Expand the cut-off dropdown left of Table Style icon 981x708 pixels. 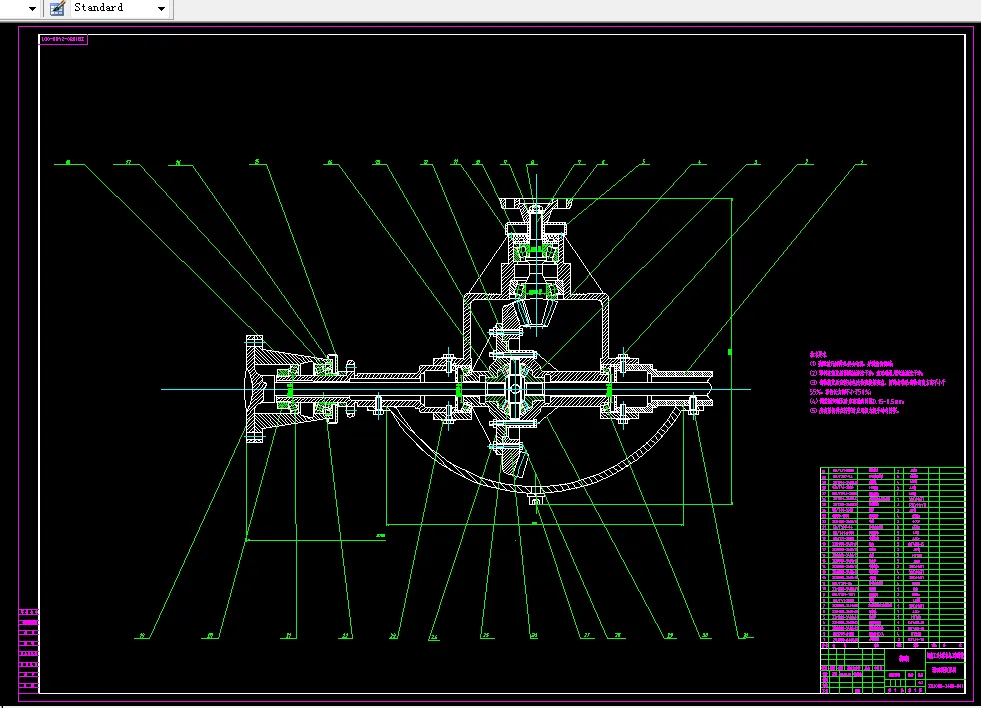32,9
